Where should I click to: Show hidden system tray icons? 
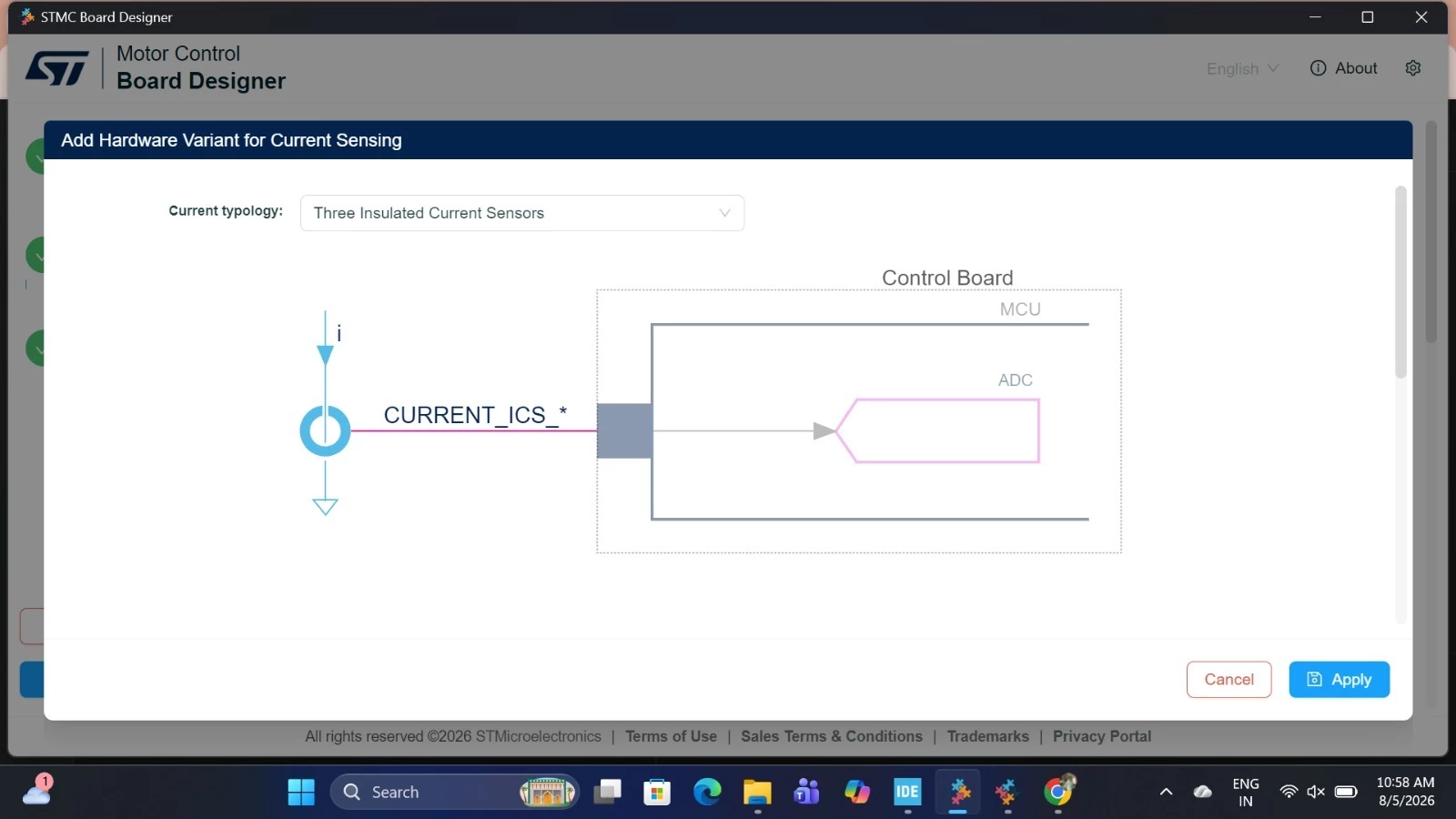pos(1166,793)
